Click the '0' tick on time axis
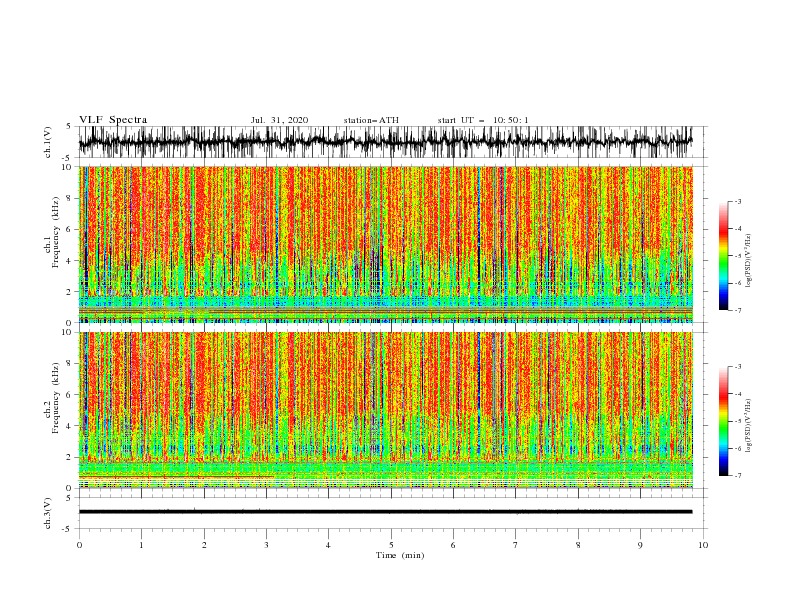The height and width of the screenshot is (612, 792). pyautogui.click(x=79, y=545)
